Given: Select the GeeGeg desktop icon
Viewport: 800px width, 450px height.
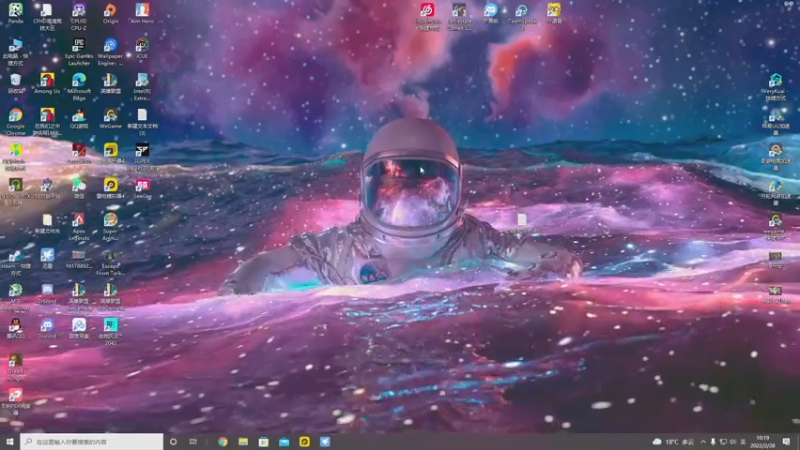Looking at the screenshot, I should pos(142,188).
